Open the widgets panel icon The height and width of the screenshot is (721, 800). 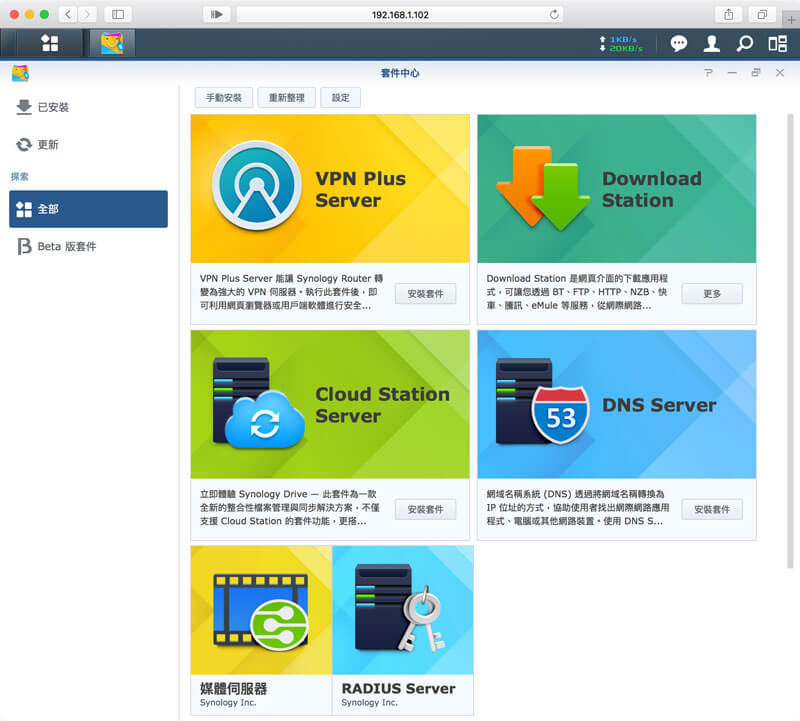pyautogui.click(x=777, y=44)
